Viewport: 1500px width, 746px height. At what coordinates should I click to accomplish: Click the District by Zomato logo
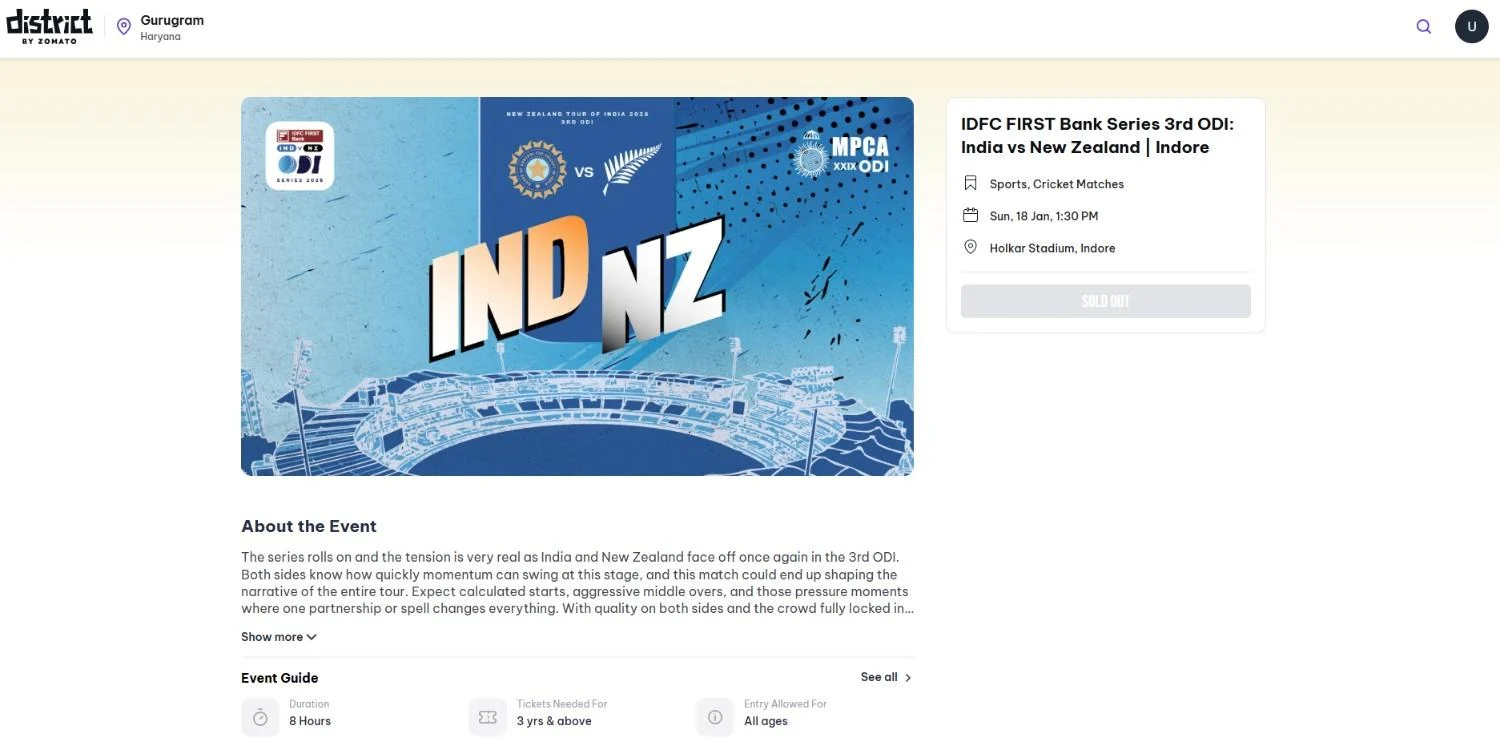point(49,24)
